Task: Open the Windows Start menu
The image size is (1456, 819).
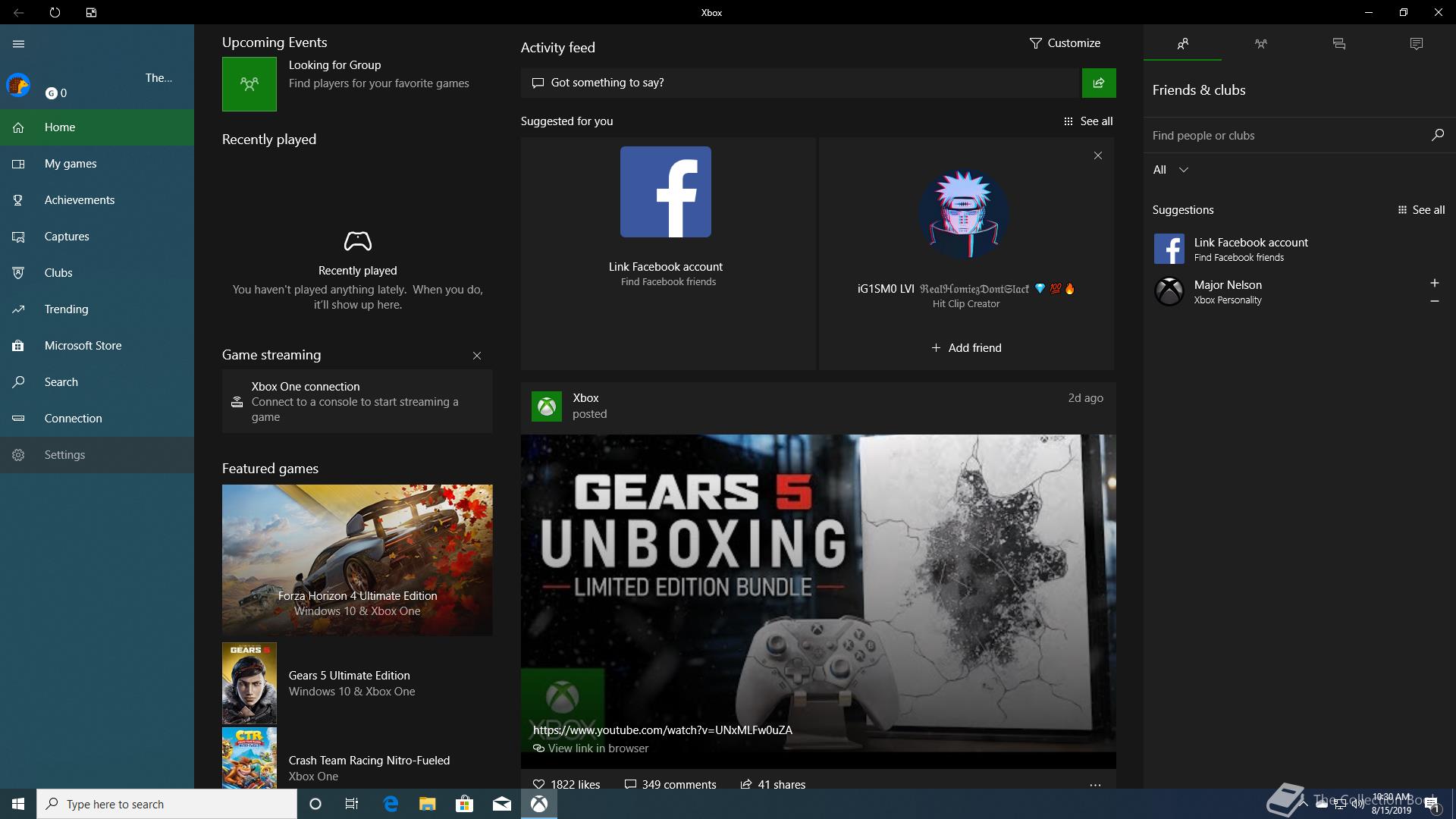Action: click(x=18, y=804)
